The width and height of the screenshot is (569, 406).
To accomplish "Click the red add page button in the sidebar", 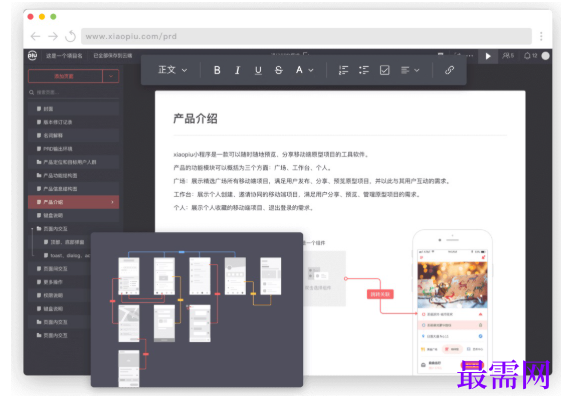I will click(65, 76).
